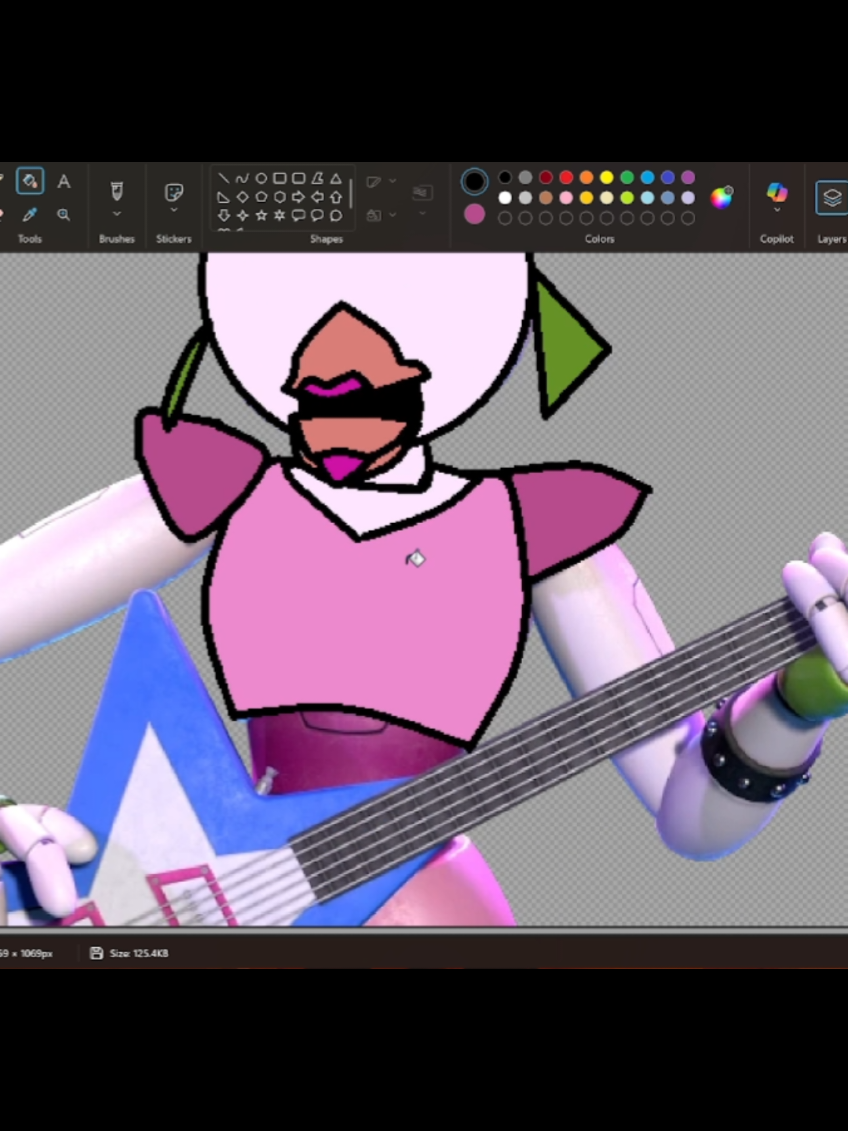Image resolution: width=848 pixels, height=1131 pixels.
Task: Click the Shapes gallery scrollbar
Action: pos(351,193)
